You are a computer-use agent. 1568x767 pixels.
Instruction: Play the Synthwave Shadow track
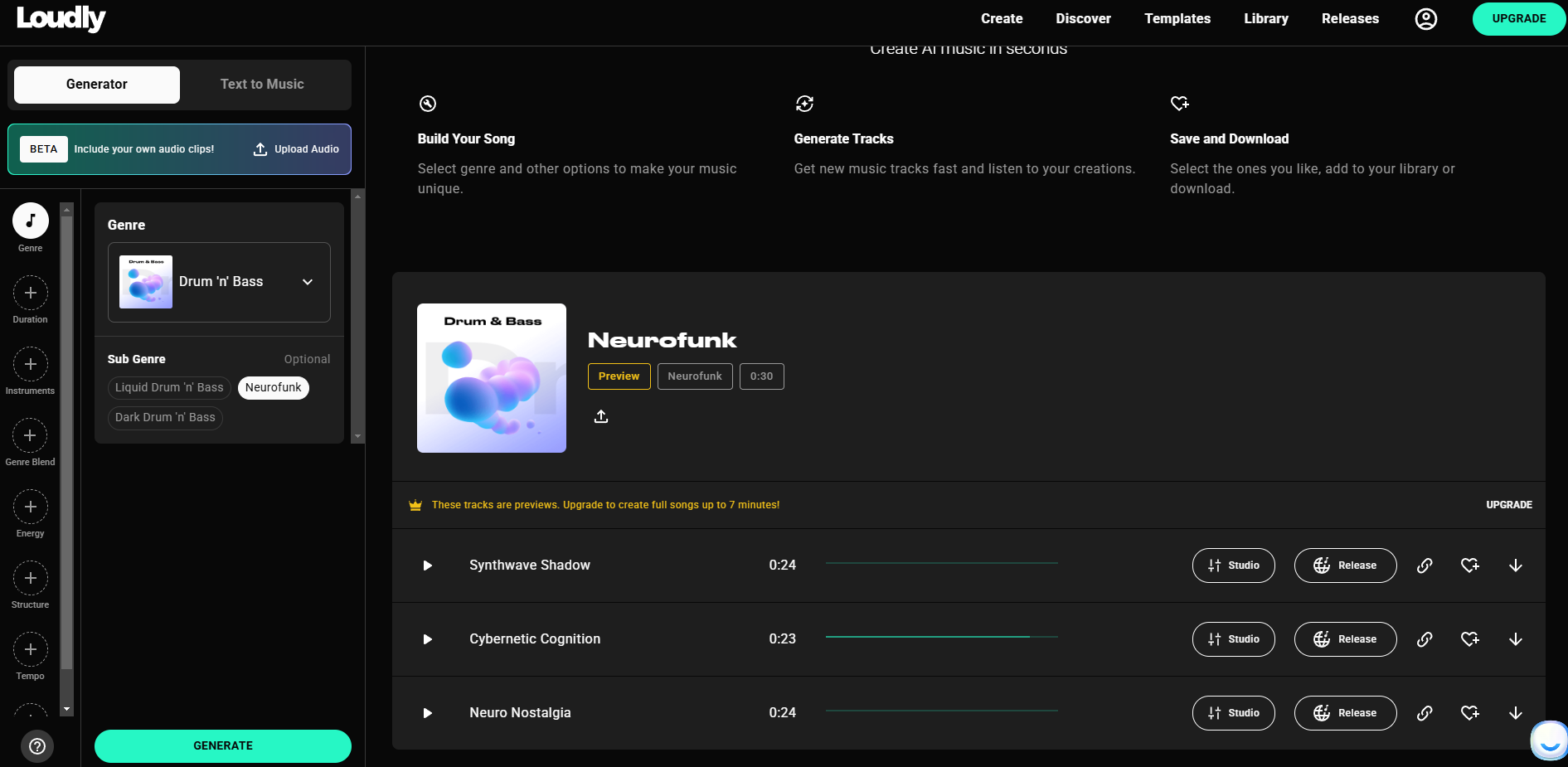click(428, 566)
